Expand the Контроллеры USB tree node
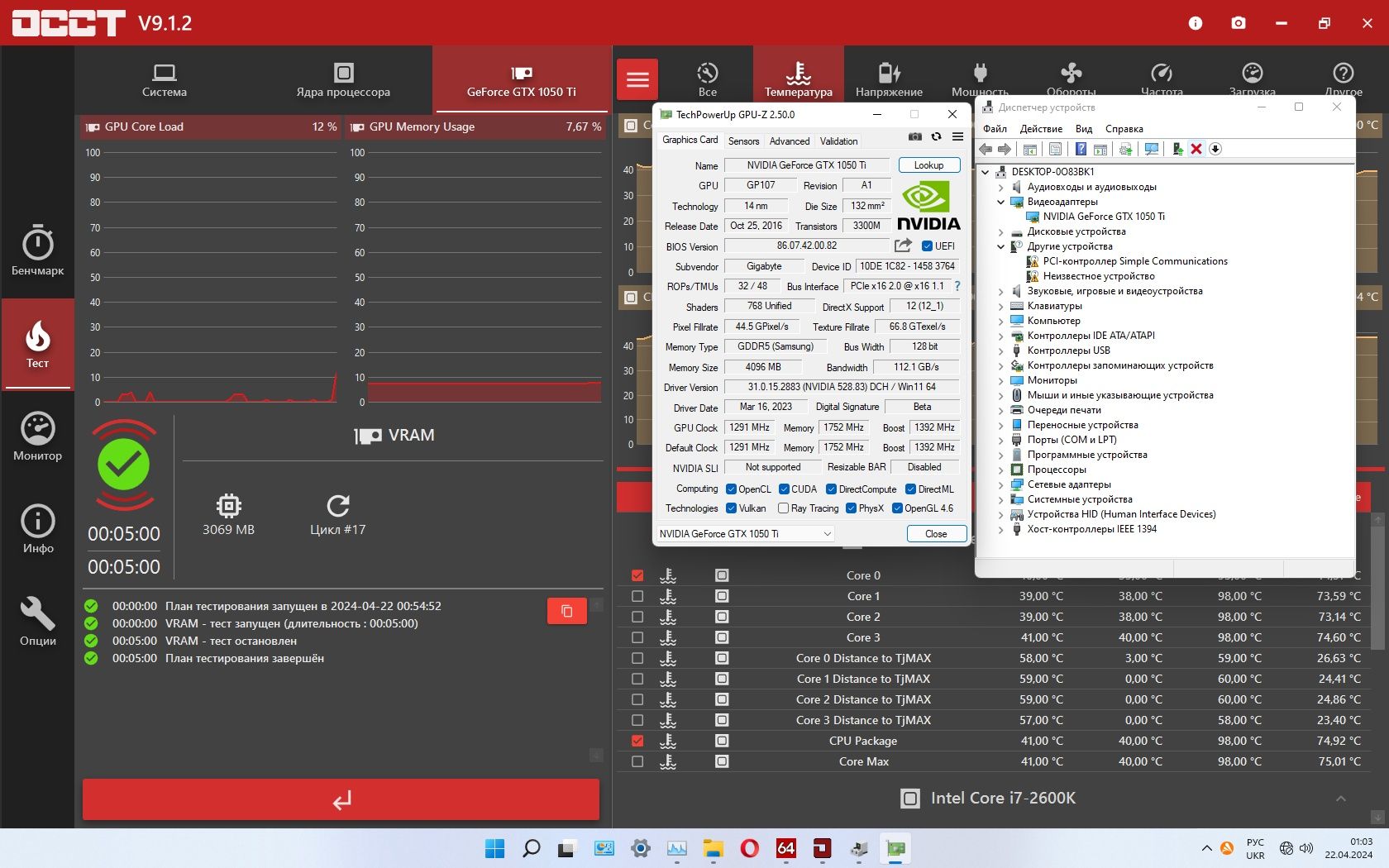Screen dimensions: 1389x868 1000,351
